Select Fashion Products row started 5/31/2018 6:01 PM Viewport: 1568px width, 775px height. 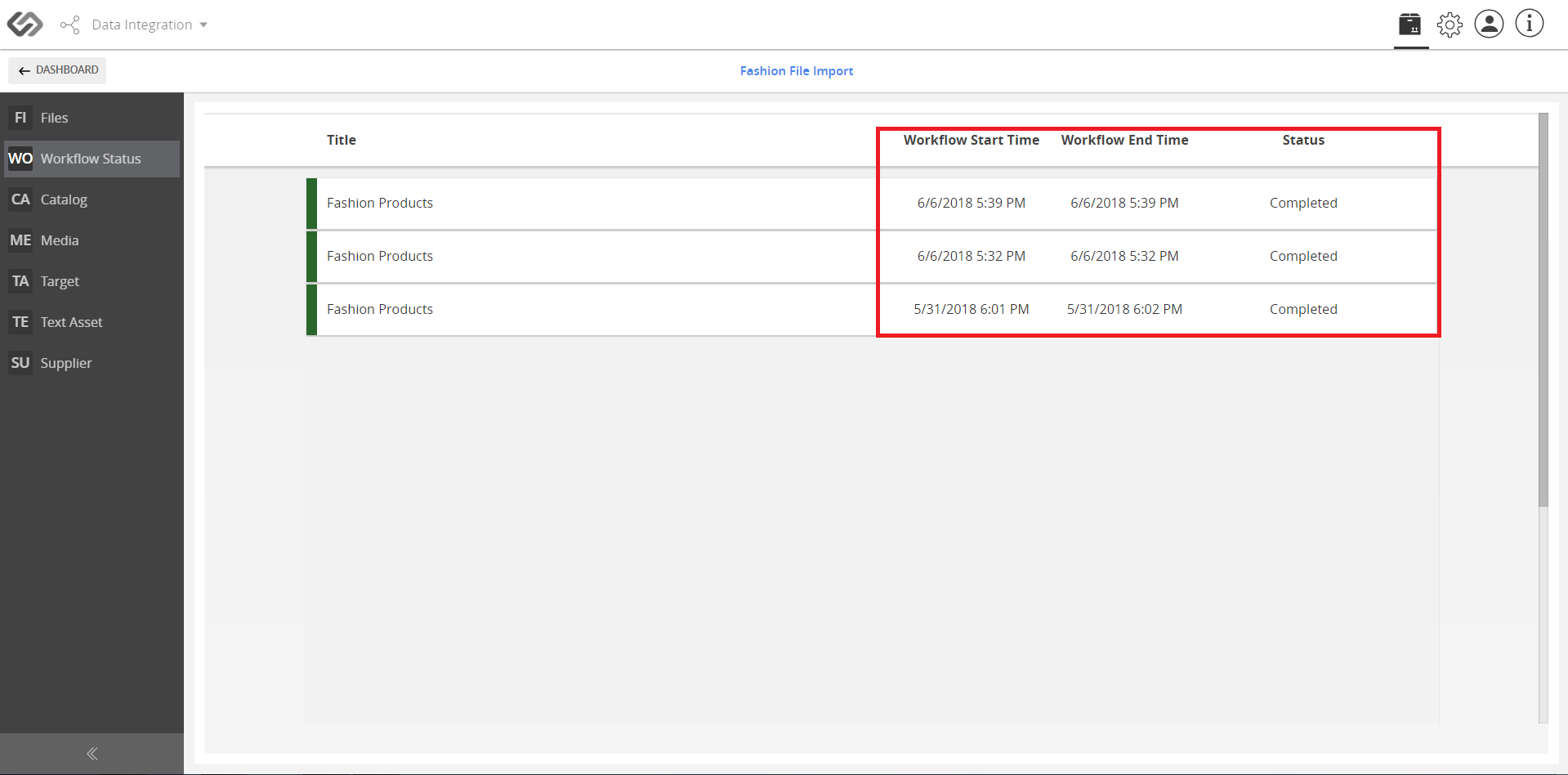(x=872, y=310)
